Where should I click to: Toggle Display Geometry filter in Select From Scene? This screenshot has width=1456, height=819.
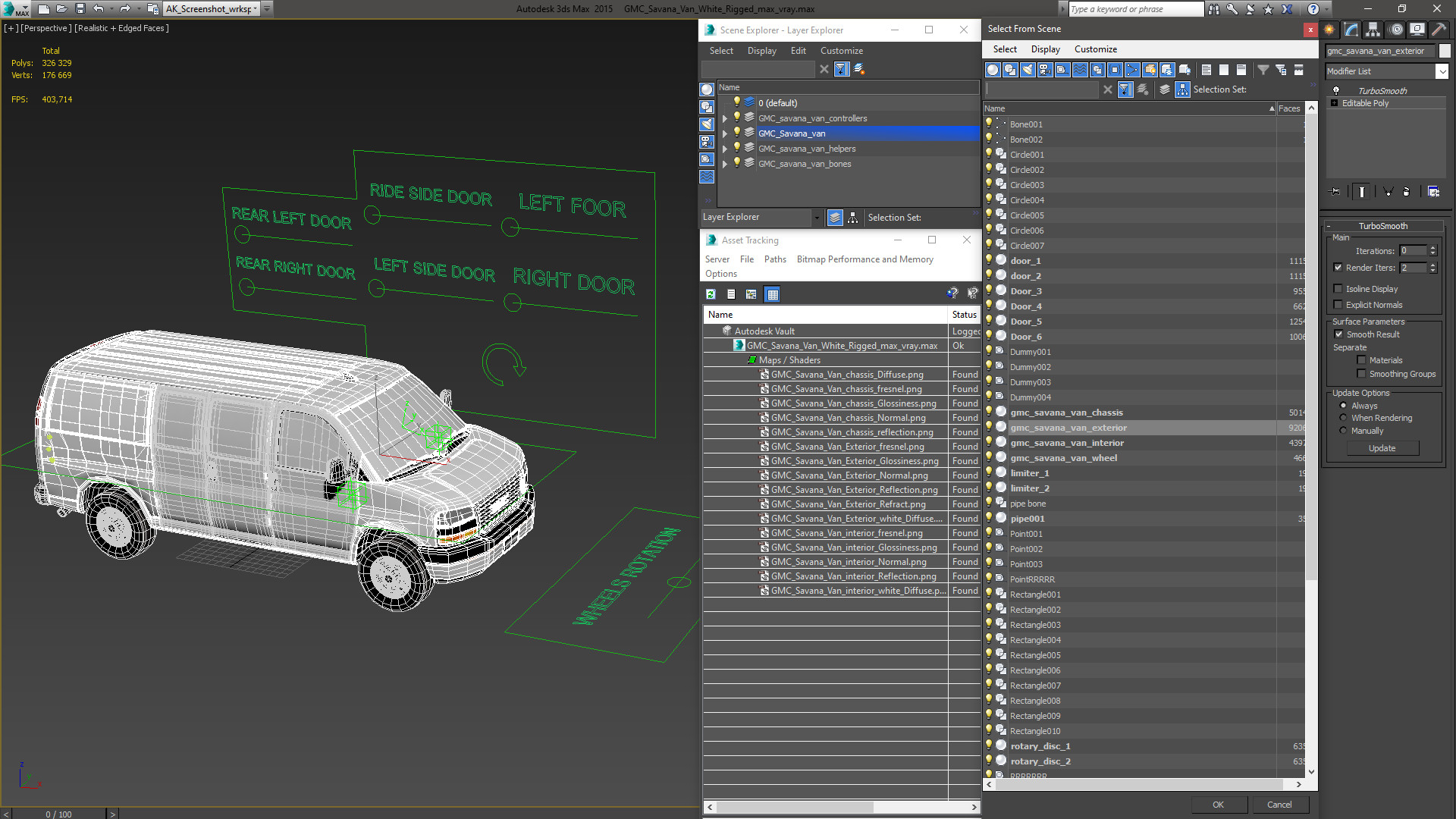tap(993, 70)
